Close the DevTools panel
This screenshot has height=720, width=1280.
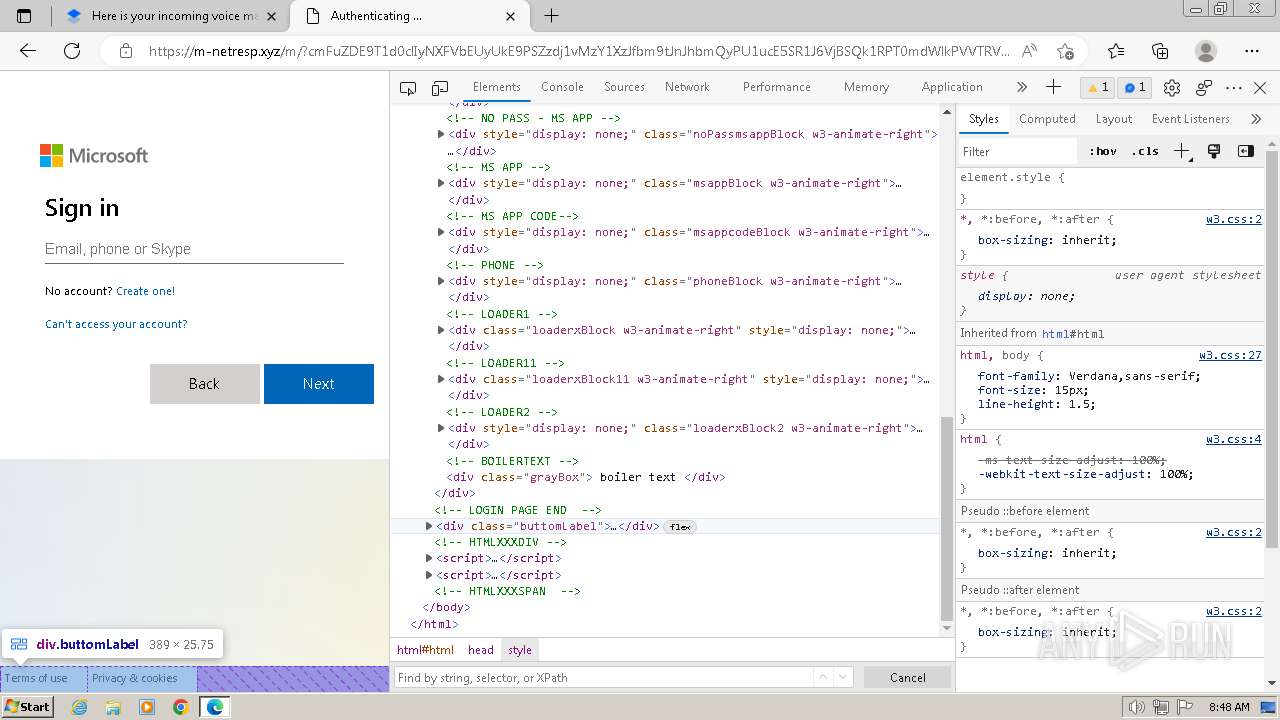tap(1260, 88)
